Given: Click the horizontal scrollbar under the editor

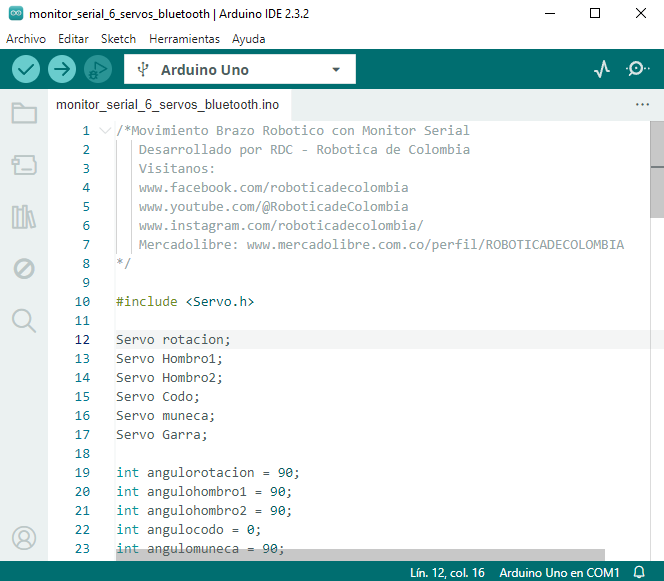Looking at the screenshot, I should tap(360, 554).
